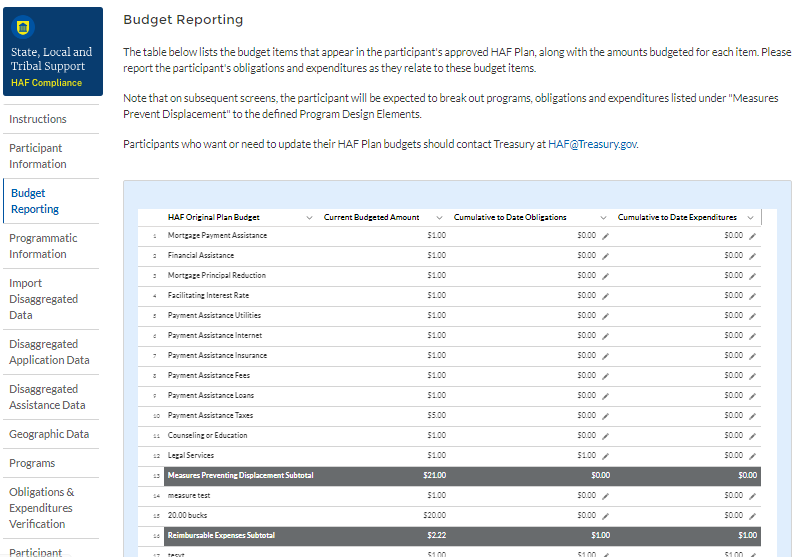Screen dimensions: 800x557
Task: Click pencil for measure test obligations
Action: click(605, 496)
